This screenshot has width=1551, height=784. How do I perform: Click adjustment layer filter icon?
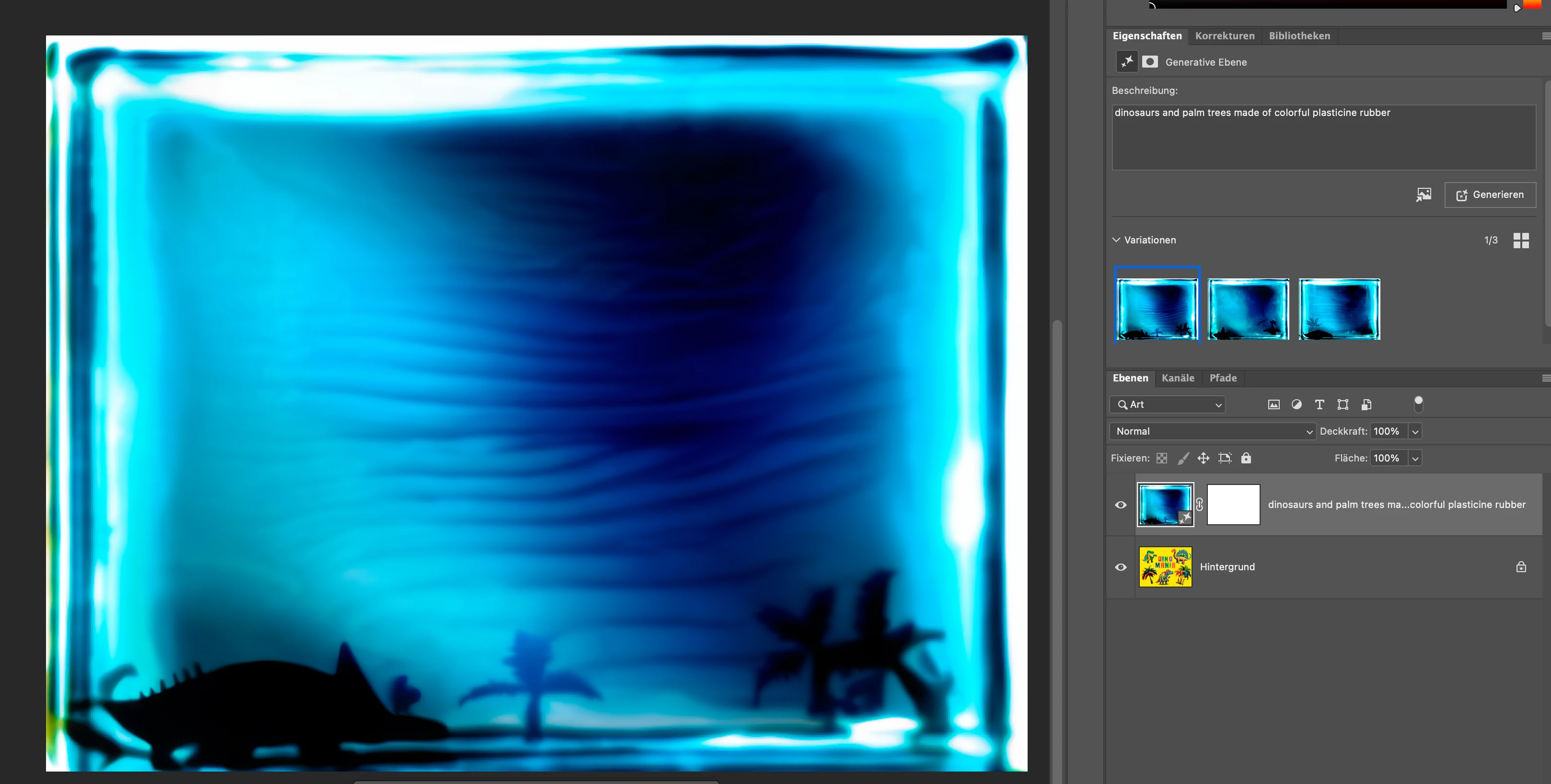click(1296, 404)
